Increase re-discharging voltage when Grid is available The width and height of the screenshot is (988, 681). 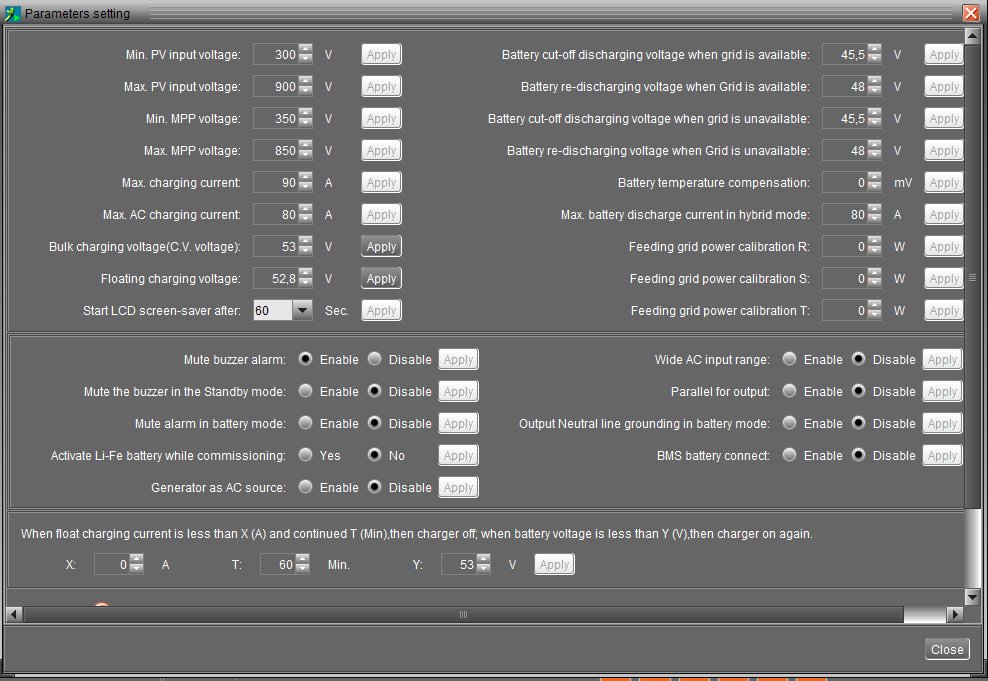pyautogui.click(x=875, y=81)
